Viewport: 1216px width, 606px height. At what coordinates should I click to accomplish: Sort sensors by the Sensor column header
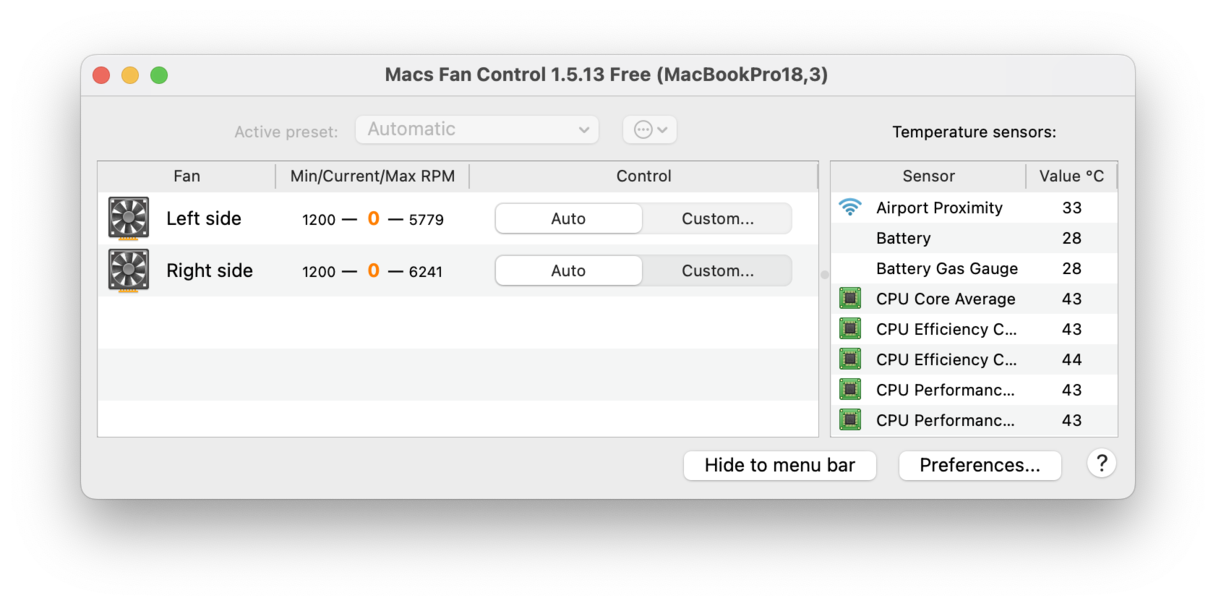928,175
